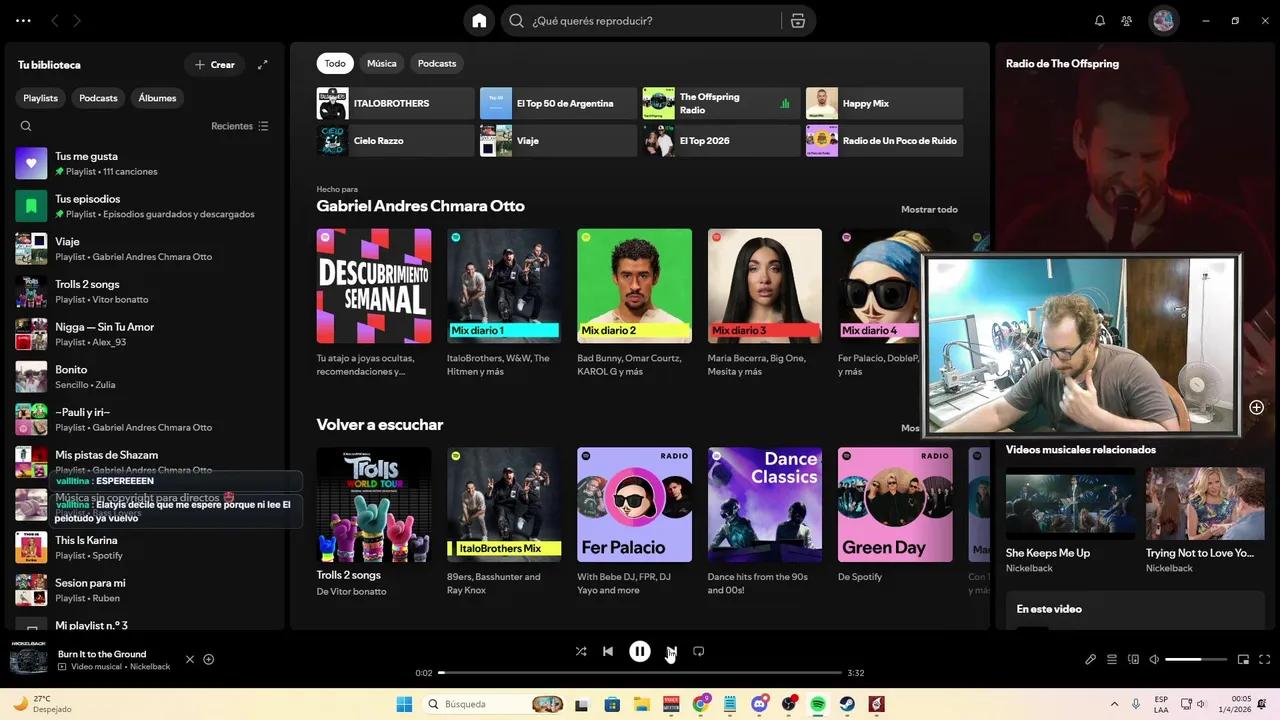Image resolution: width=1280 pixels, height=720 pixels.
Task: Open the ITALOBROTHERS shortcut tile
Action: point(395,103)
